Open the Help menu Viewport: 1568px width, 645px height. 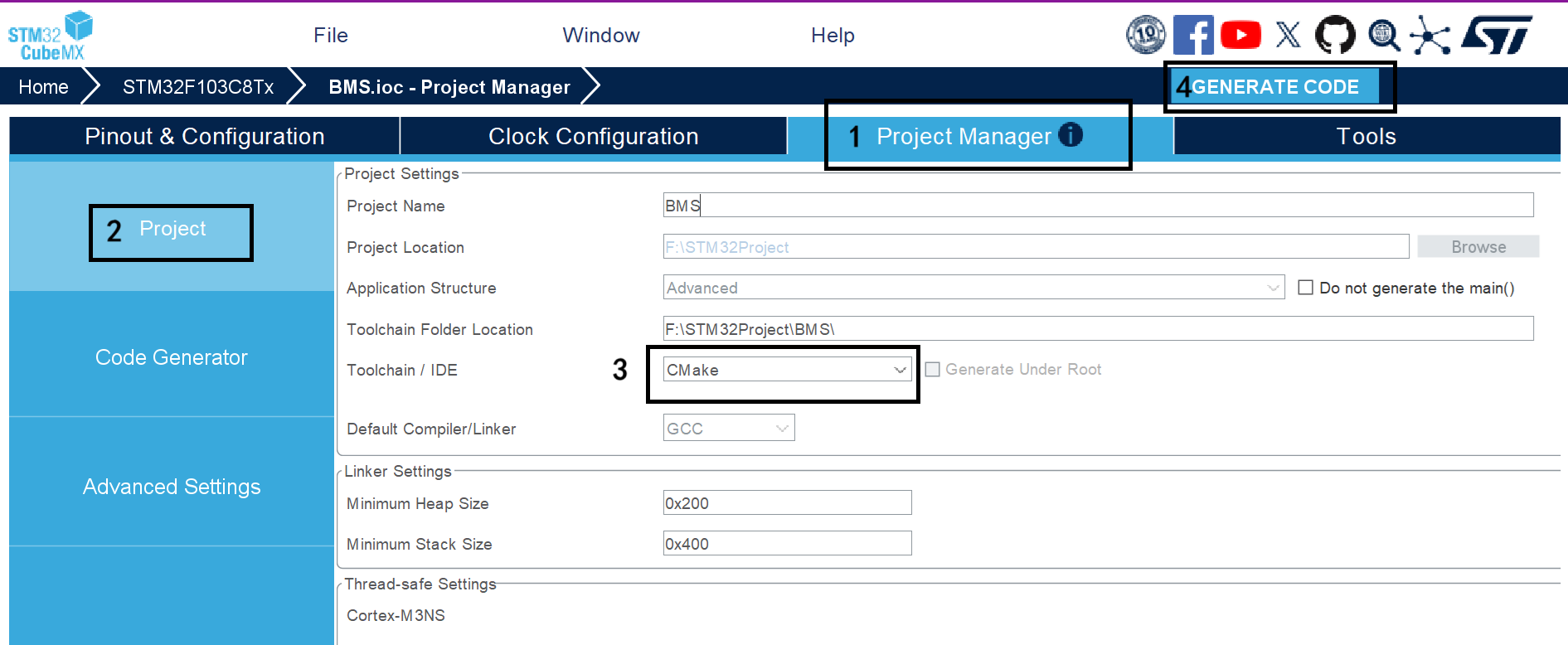click(x=833, y=36)
